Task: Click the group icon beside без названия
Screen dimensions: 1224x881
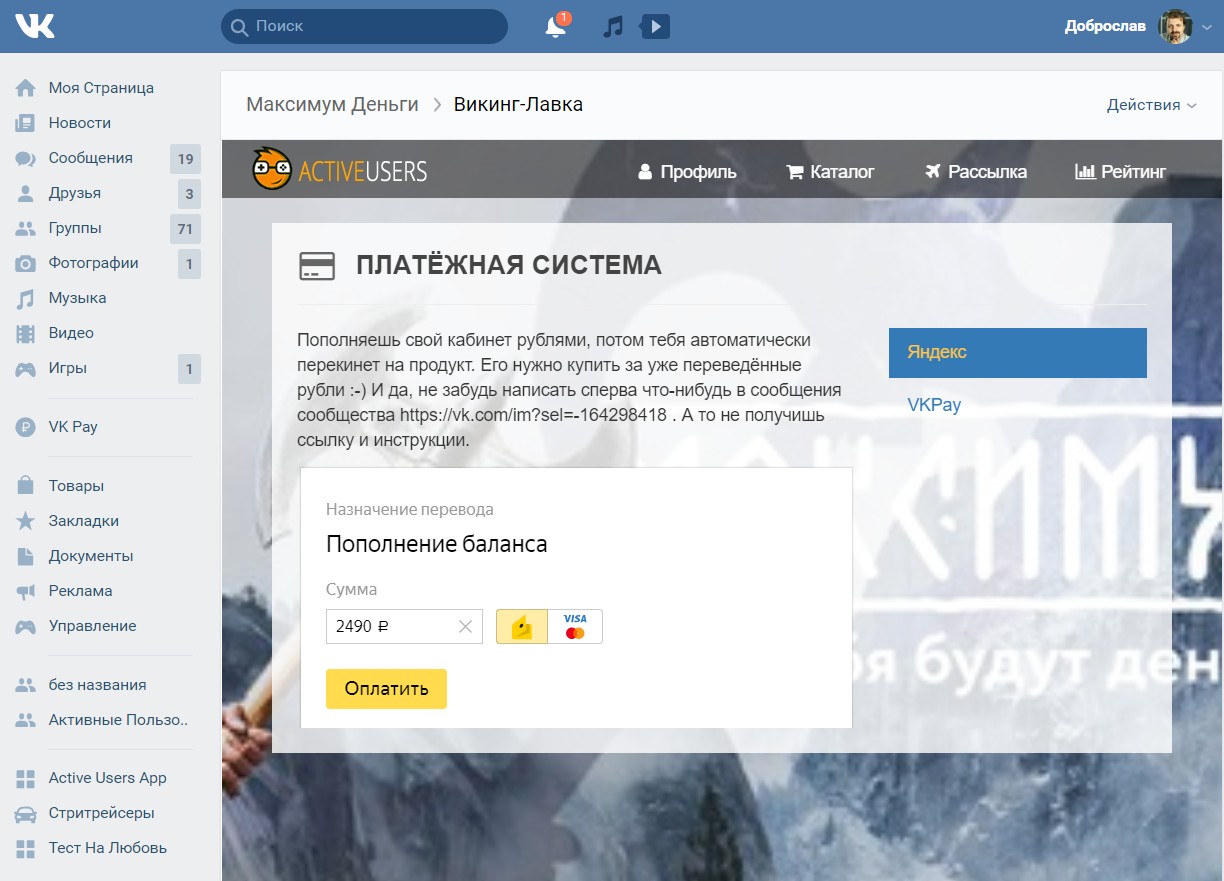Action: (26, 685)
